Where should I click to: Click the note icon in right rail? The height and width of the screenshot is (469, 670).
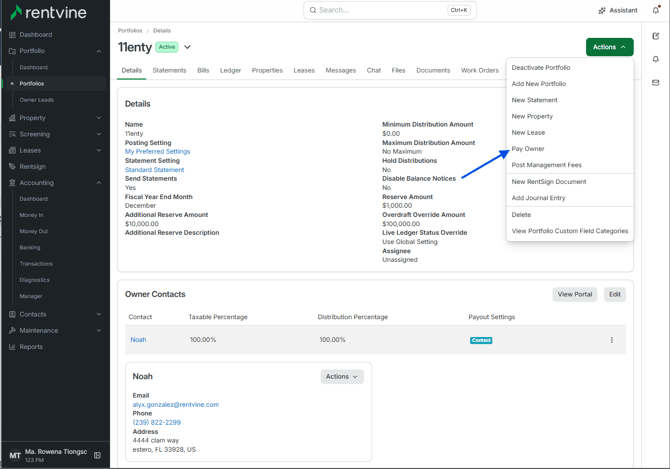pyautogui.click(x=655, y=36)
